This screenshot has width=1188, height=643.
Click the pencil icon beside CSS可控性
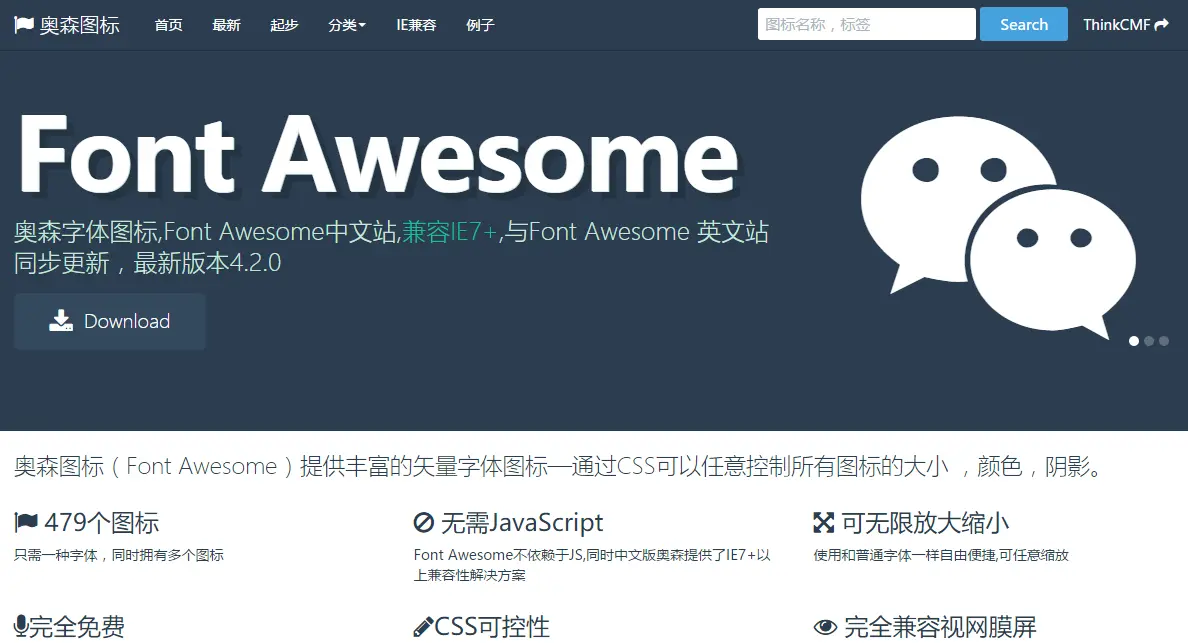(x=423, y=627)
